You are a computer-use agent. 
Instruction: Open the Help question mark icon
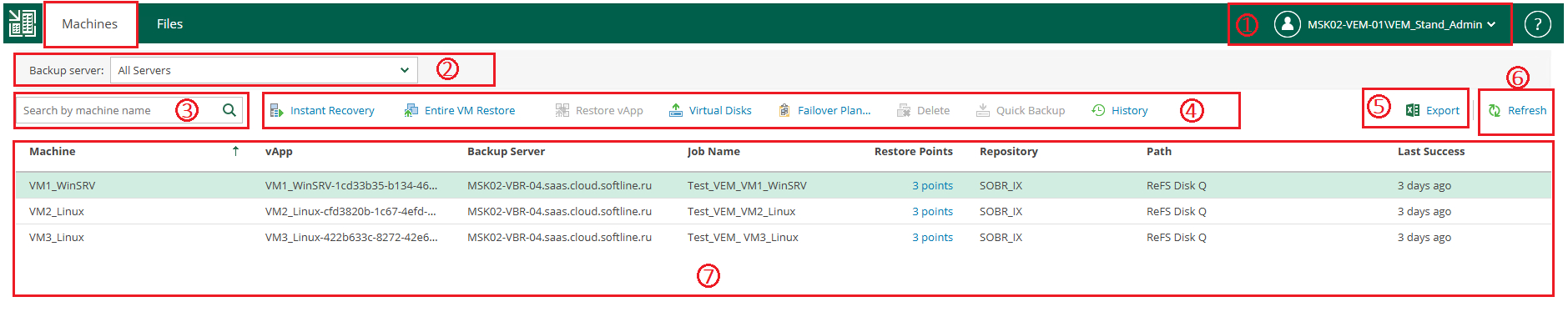(1538, 24)
